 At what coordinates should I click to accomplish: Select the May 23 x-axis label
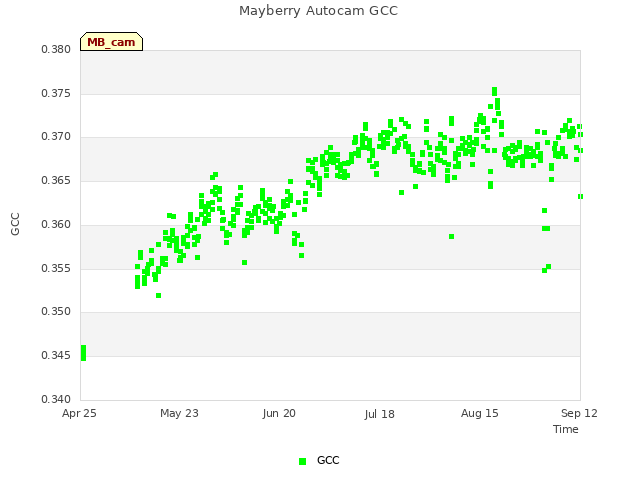point(179,413)
